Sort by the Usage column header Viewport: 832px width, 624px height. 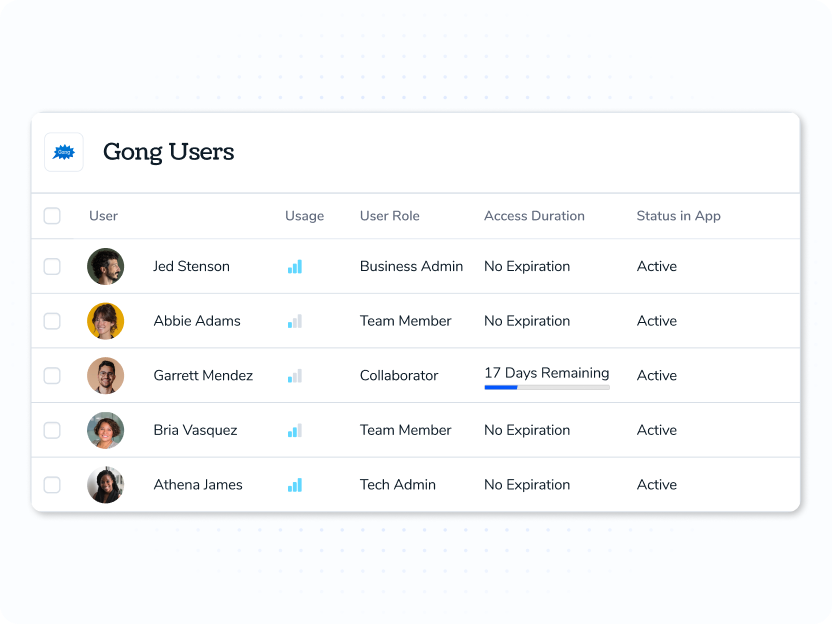point(305,216)
